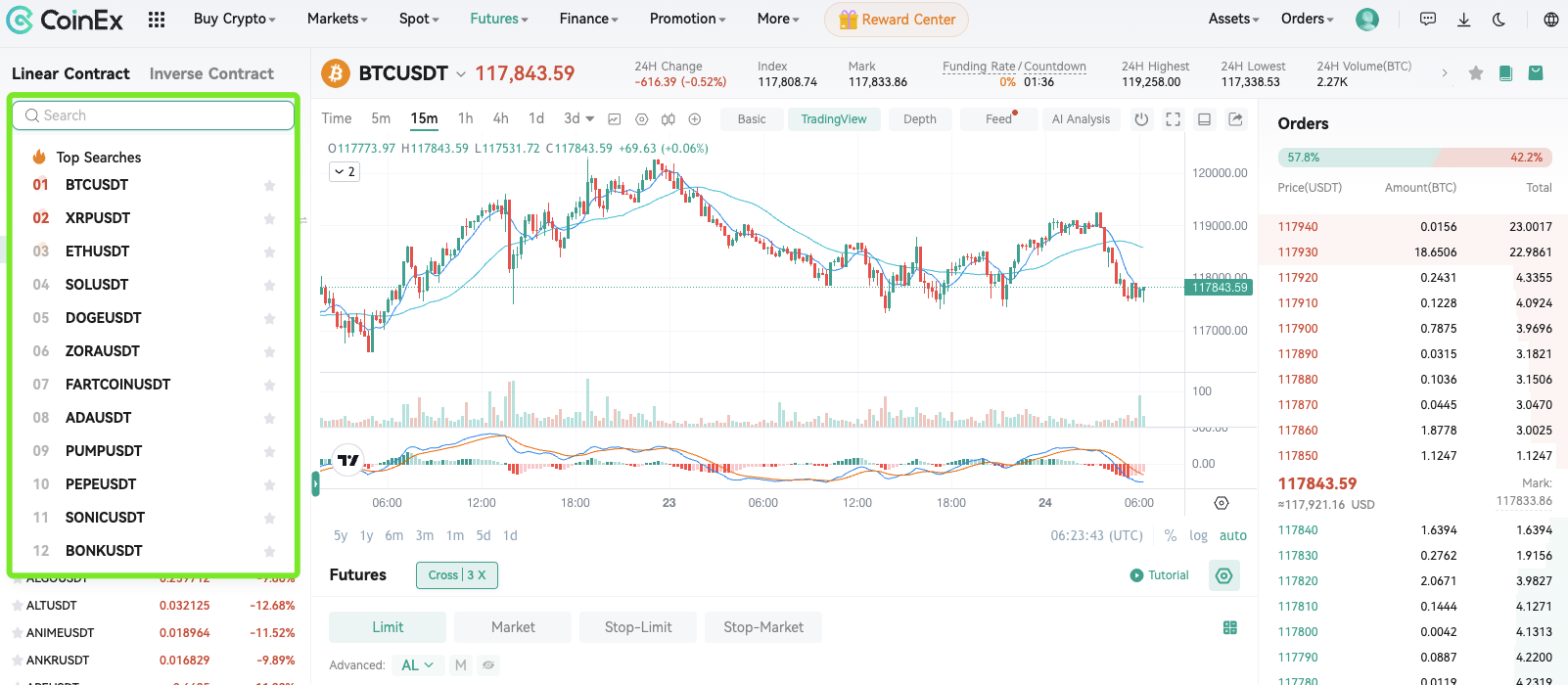Open the candlestick style icon
1568x685 pixels.
(x=668, y=119)
